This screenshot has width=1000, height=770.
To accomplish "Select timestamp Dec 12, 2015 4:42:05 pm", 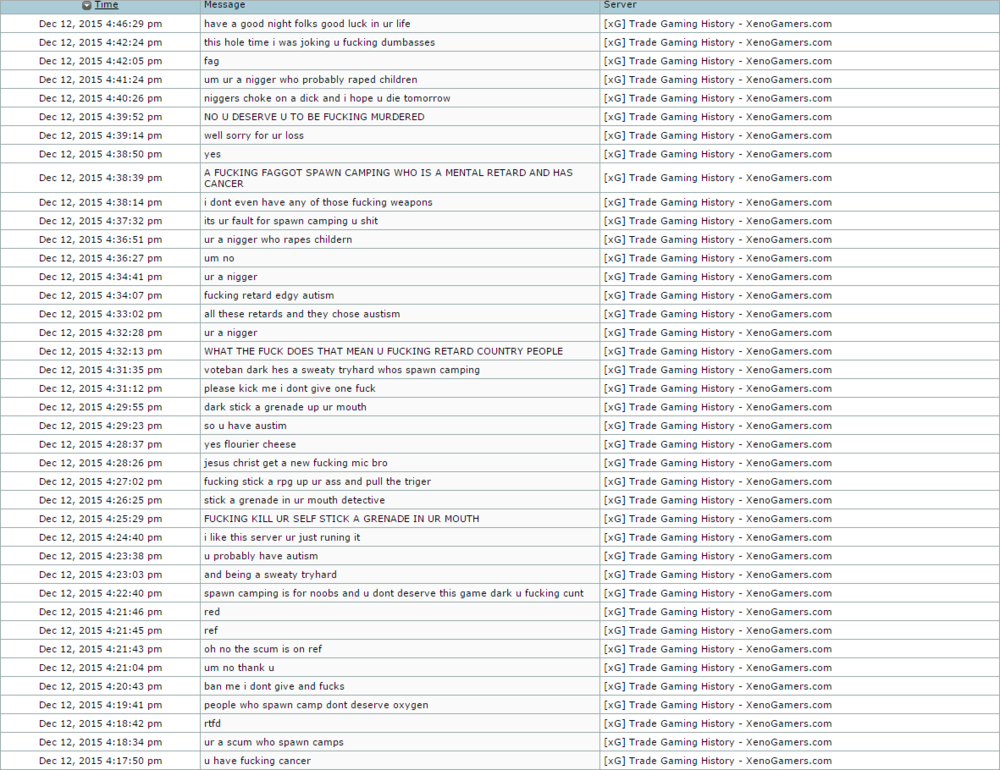I will click(x=100, y=61).
